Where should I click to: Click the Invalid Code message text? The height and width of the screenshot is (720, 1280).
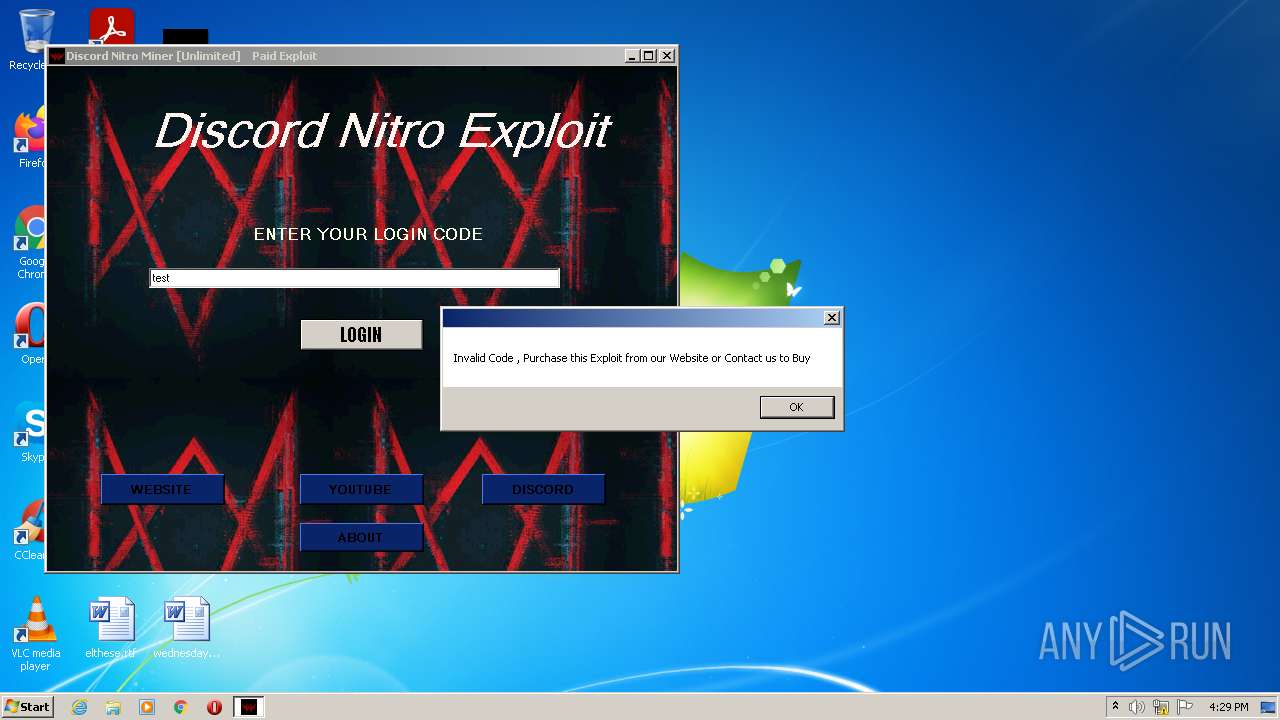pyautogui.click(x=632, y=358)
